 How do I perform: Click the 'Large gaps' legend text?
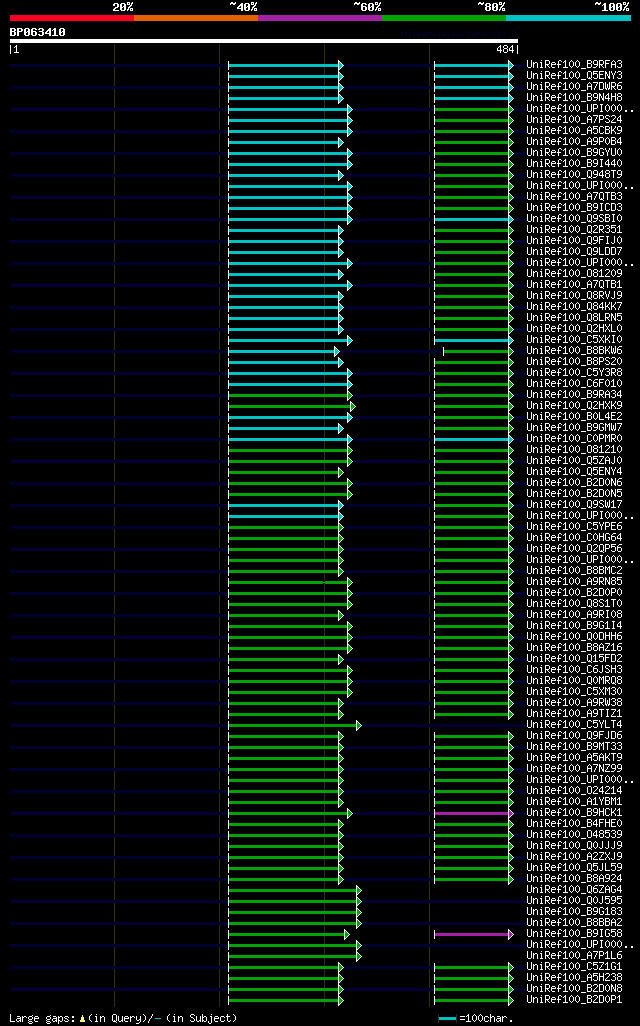123,1018
